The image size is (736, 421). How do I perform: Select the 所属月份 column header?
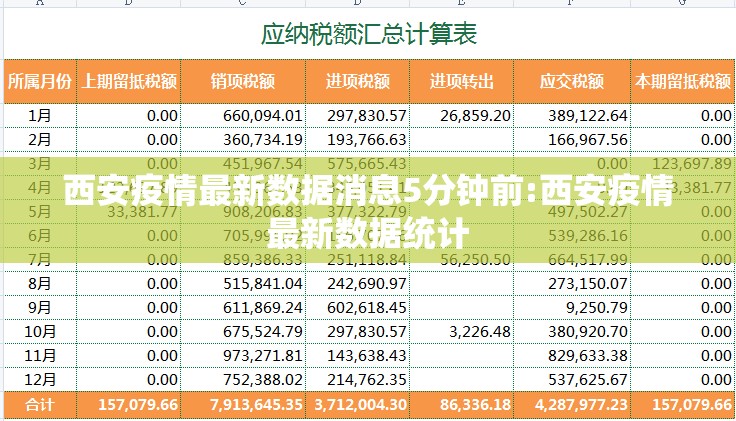(40, 82)
